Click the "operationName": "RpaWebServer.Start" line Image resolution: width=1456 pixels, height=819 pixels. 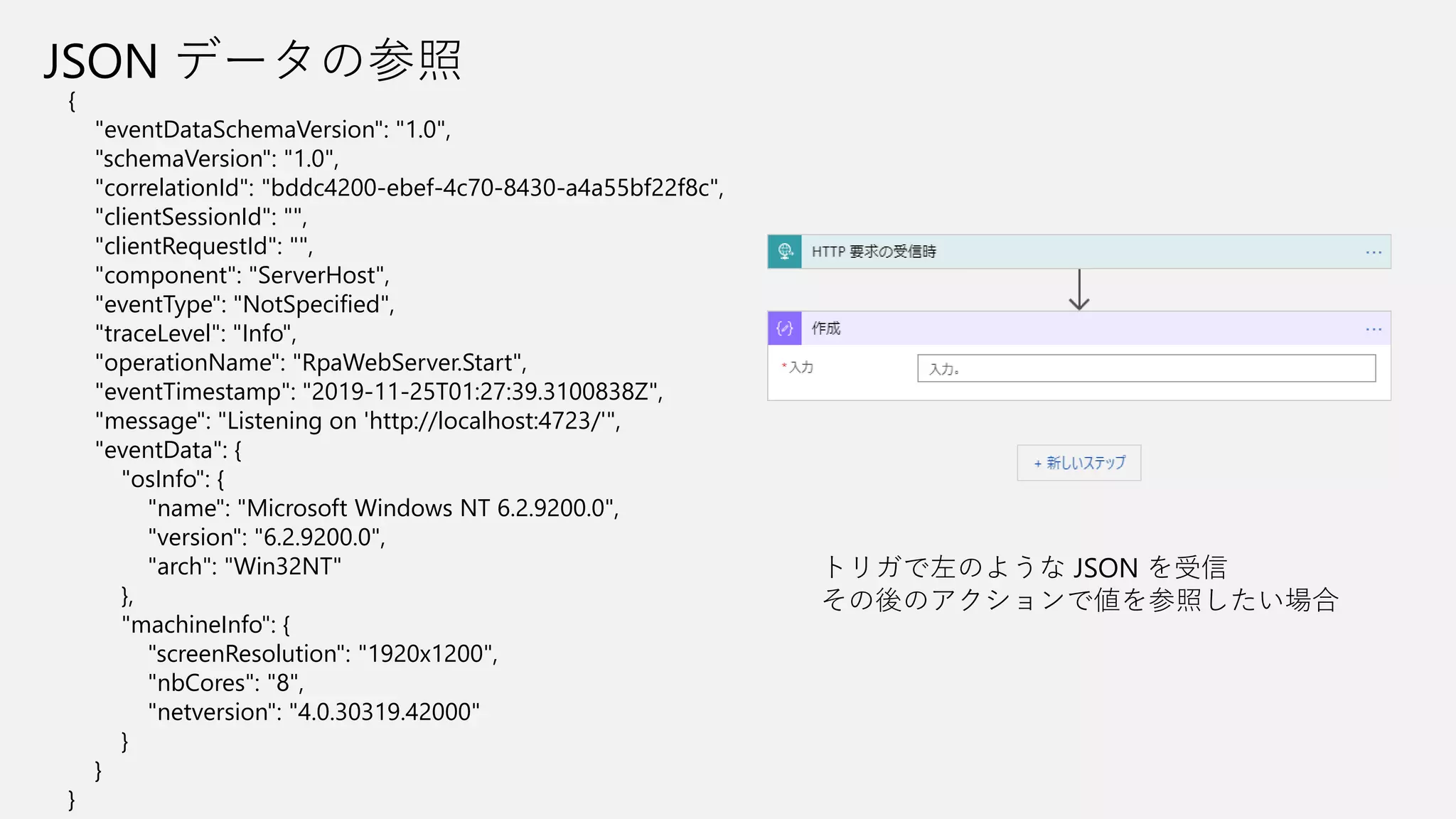pos(311,363)
